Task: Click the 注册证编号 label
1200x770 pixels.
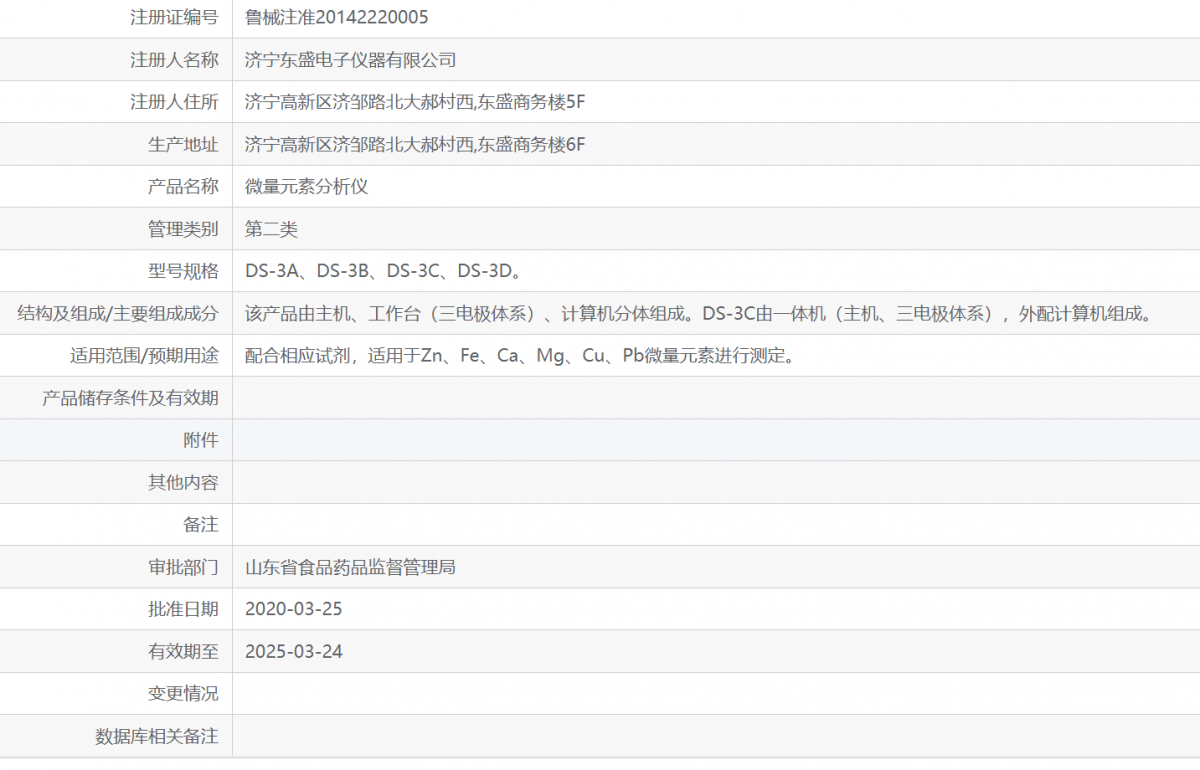Action: tap(174, 17)
